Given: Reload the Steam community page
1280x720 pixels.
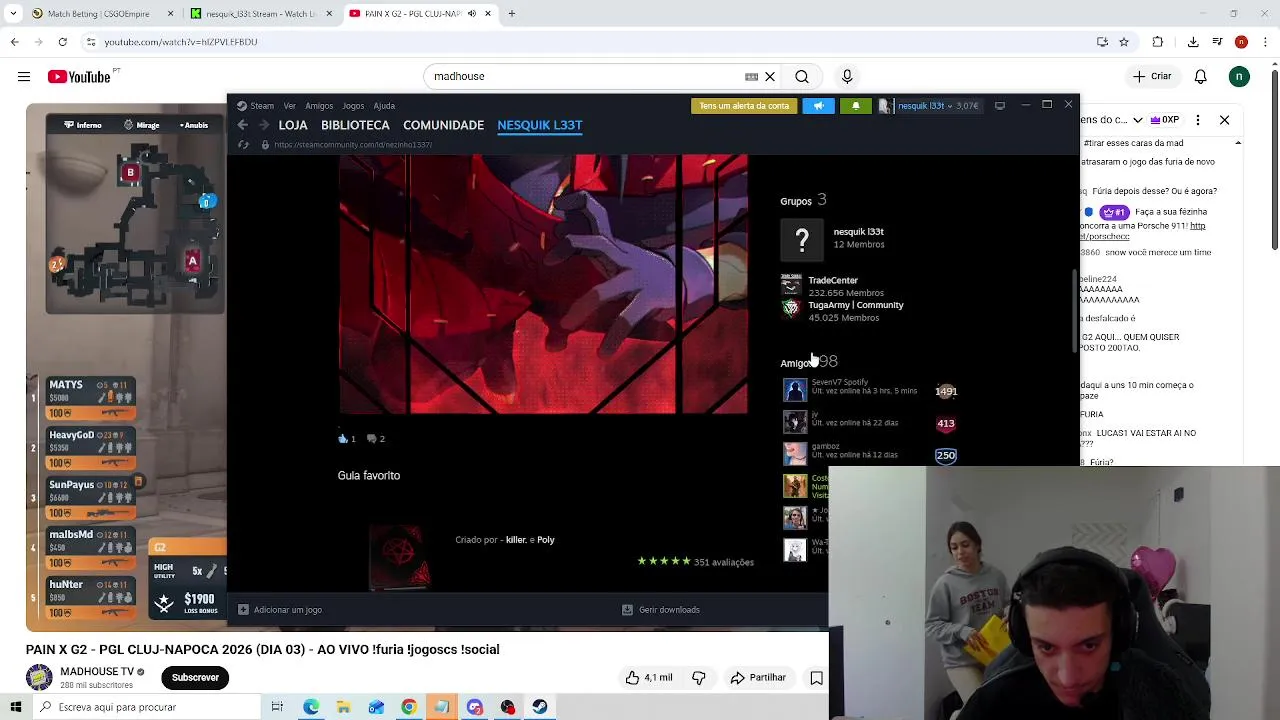Looking at the screenshot, I should point(243,145).
